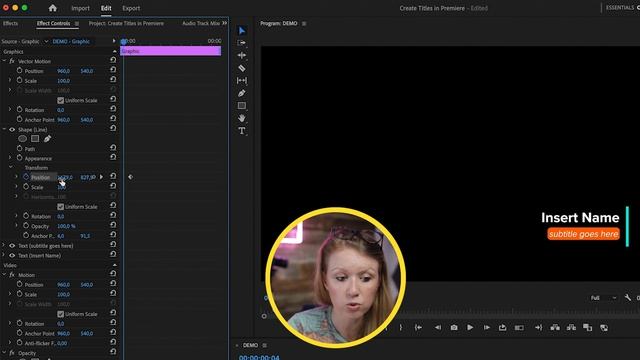The image size is (640, 360).
Task: Select the Slip tool
Action: pos(242,80)
